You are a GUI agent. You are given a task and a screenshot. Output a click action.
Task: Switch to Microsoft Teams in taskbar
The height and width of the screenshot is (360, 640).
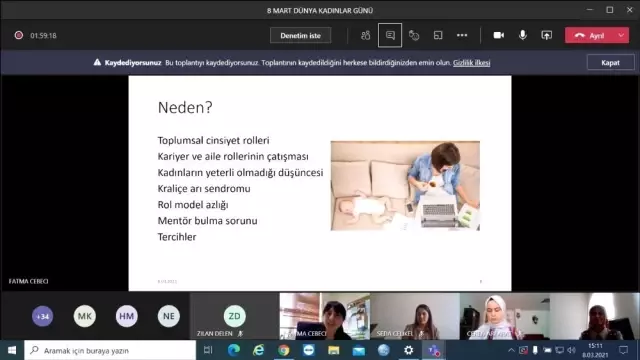pos(433,350)
